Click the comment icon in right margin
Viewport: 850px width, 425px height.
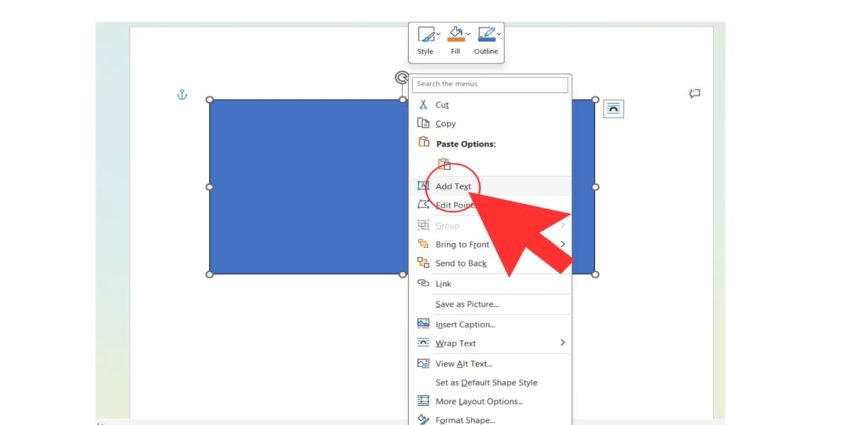(694, 94)
